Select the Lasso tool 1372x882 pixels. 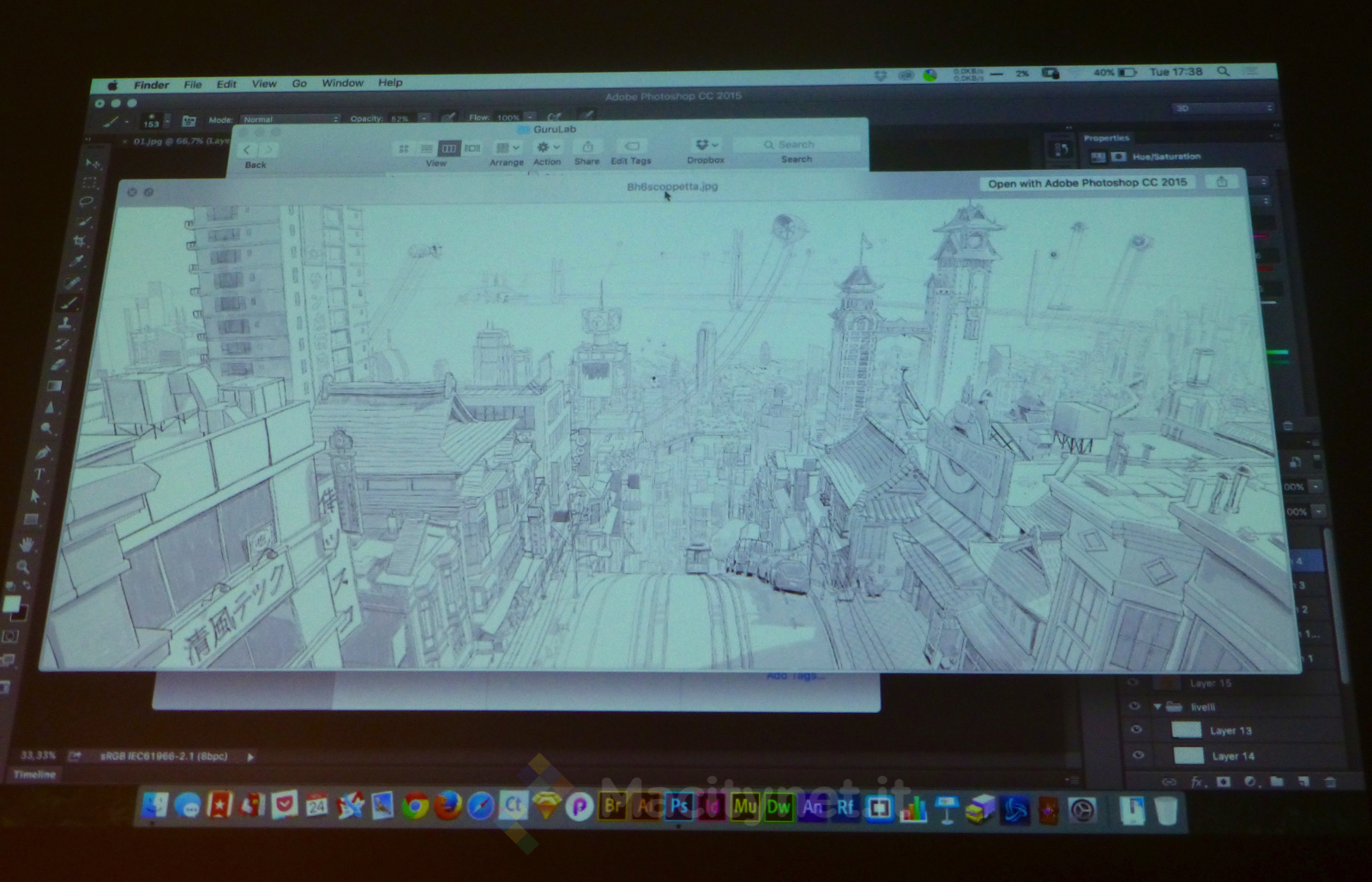[87, 202]
